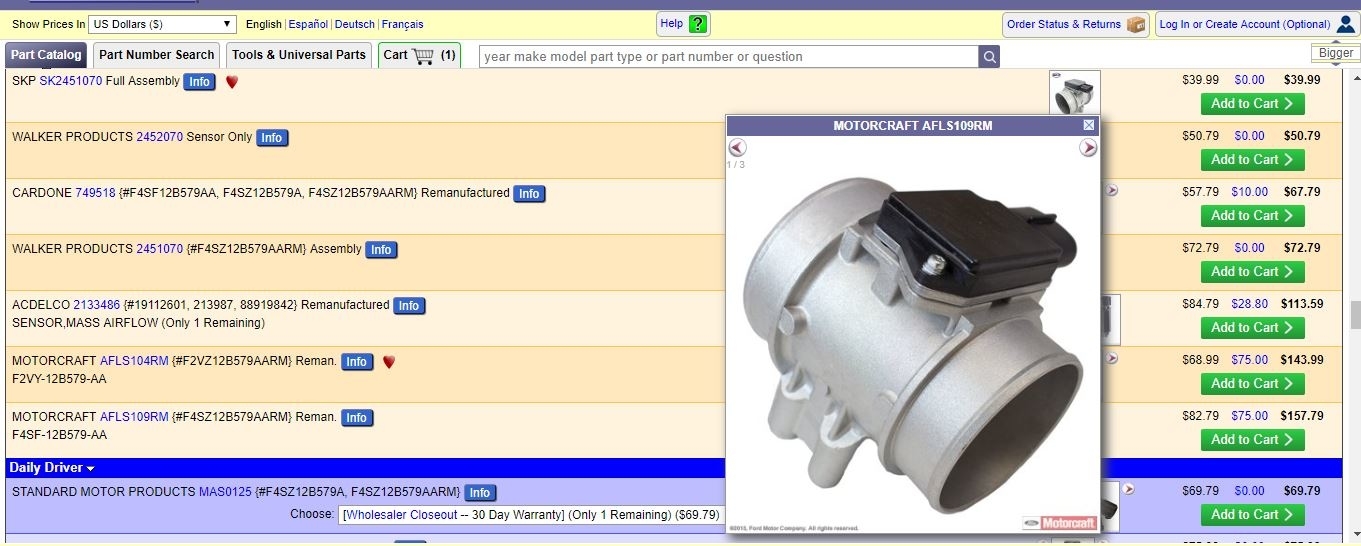Viewport: 1361px width, 546px height.
Task: Open the Cart (1) tab
Action: [420, 56]
